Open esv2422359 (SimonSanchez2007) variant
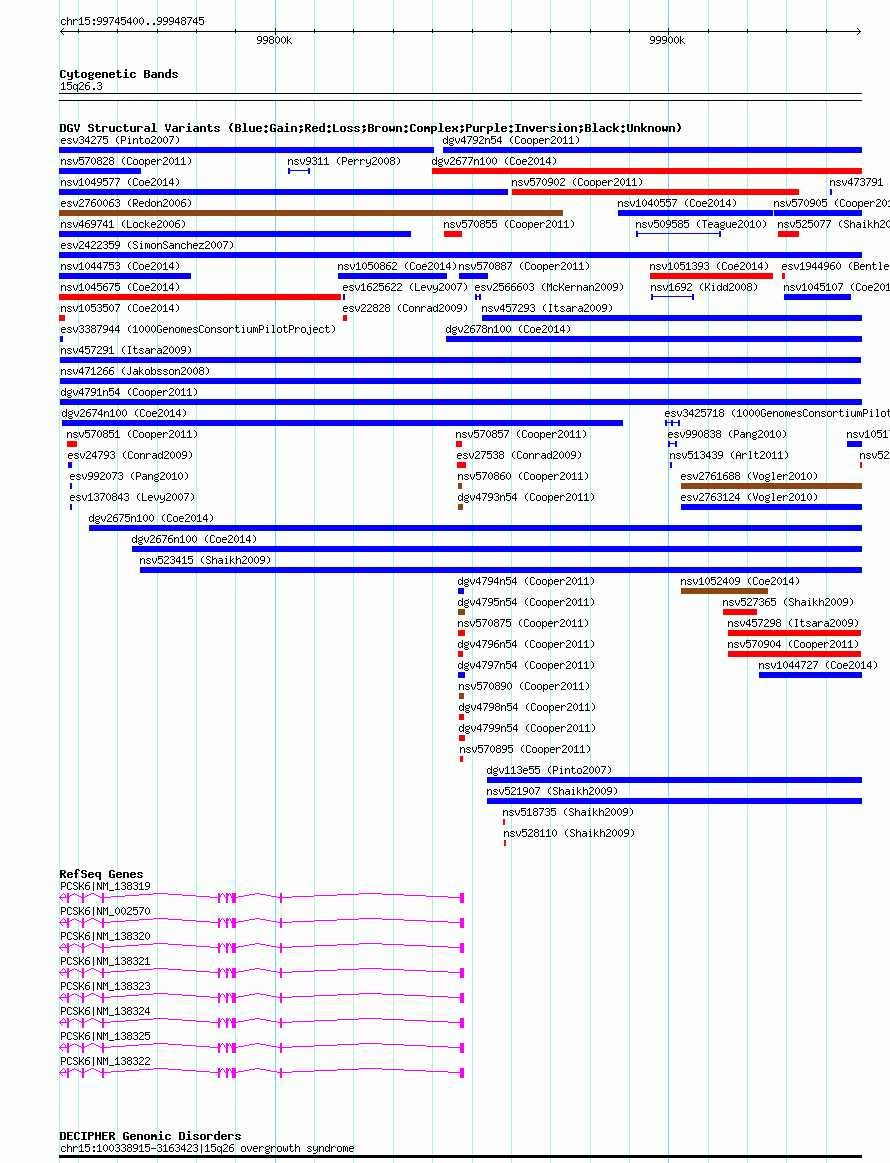The image size is (890, 1163). point(147,245)
